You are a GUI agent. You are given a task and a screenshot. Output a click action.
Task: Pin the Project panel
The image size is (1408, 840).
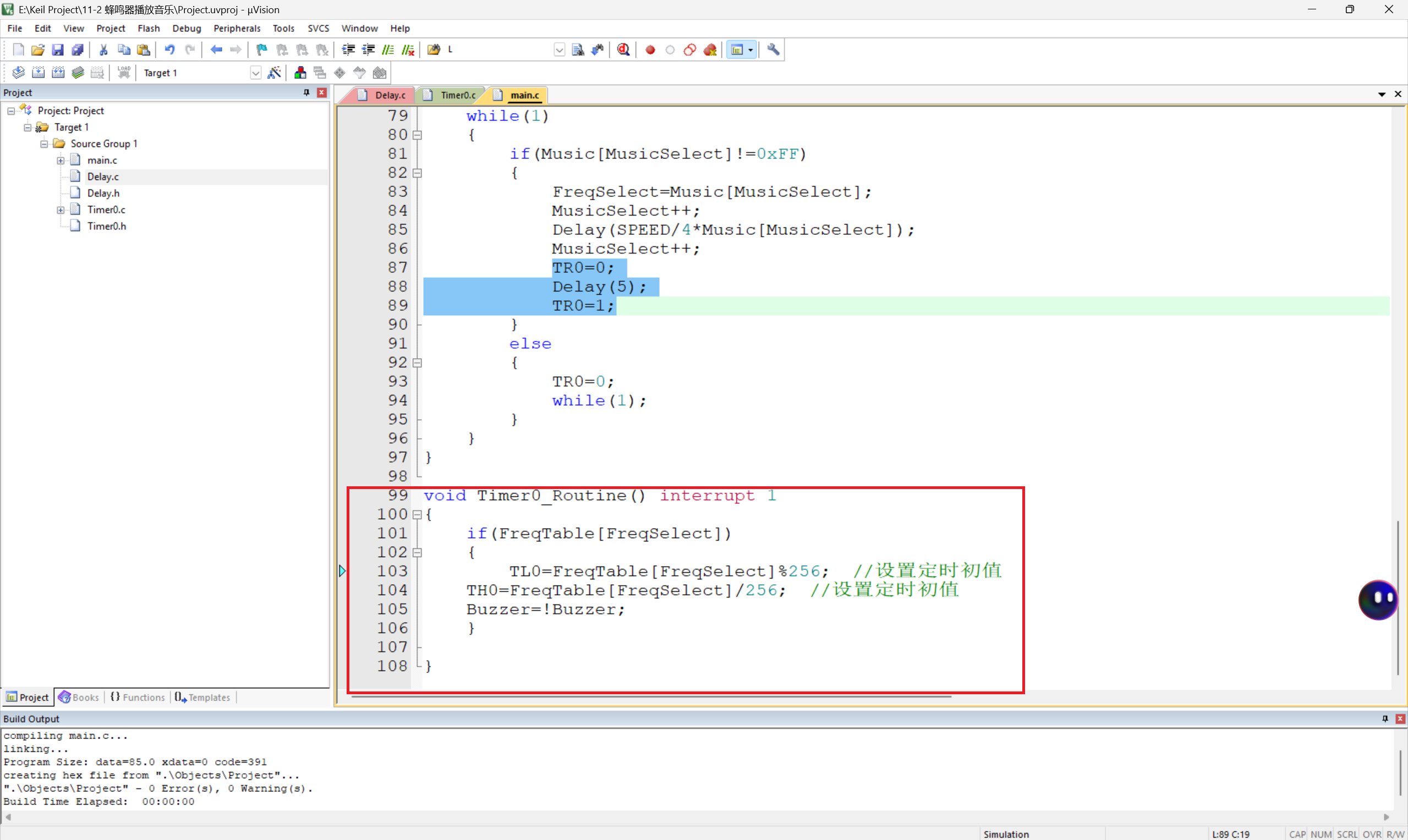click(x=306, y=92)
